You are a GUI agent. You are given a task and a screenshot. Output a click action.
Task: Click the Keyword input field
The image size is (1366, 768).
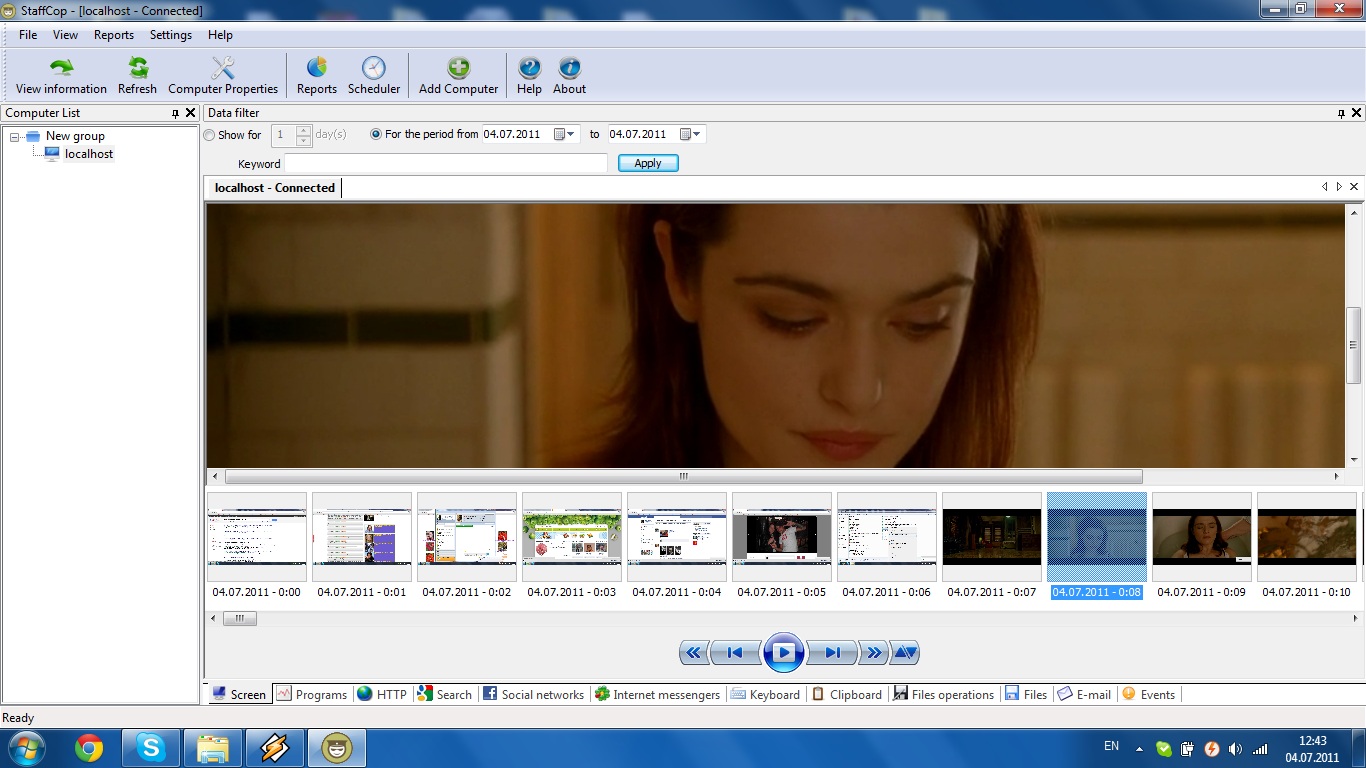pyautogui.click(x=446, y=163)
